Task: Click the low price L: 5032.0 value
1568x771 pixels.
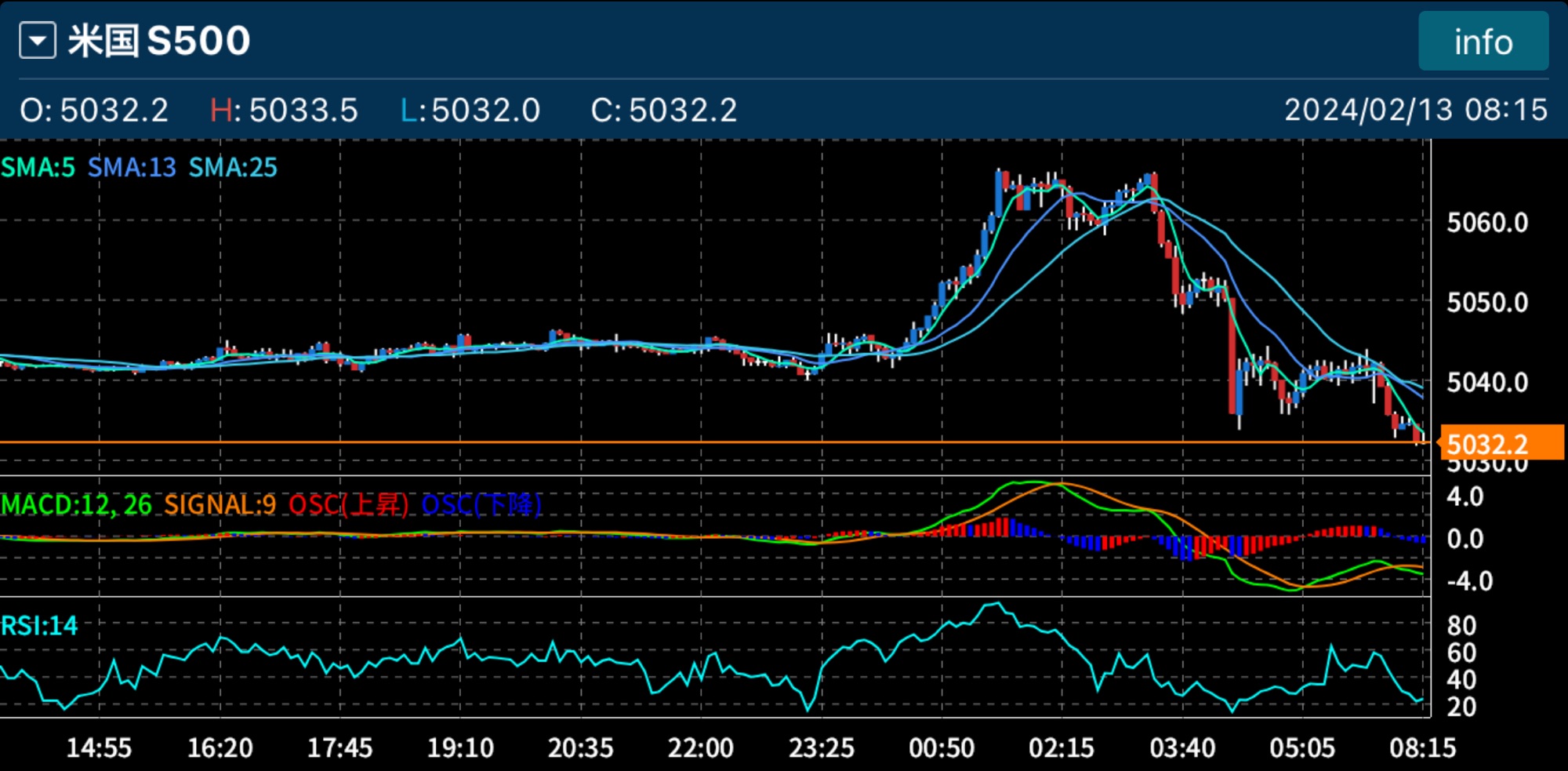Action: pos(470,111)
